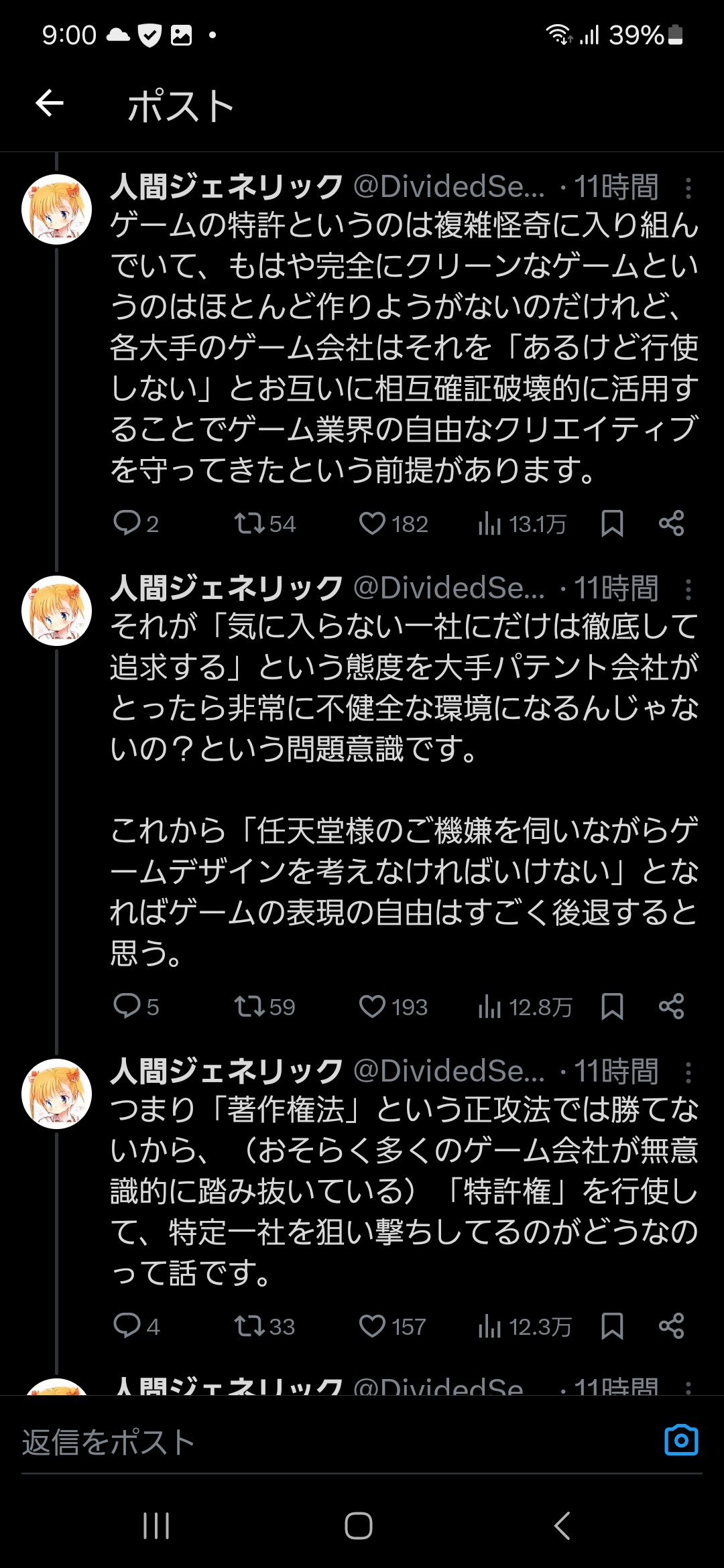This screenshot has height=1568, width=724.
Task: Like the post with 193 likes
Action: (394, 1006)
